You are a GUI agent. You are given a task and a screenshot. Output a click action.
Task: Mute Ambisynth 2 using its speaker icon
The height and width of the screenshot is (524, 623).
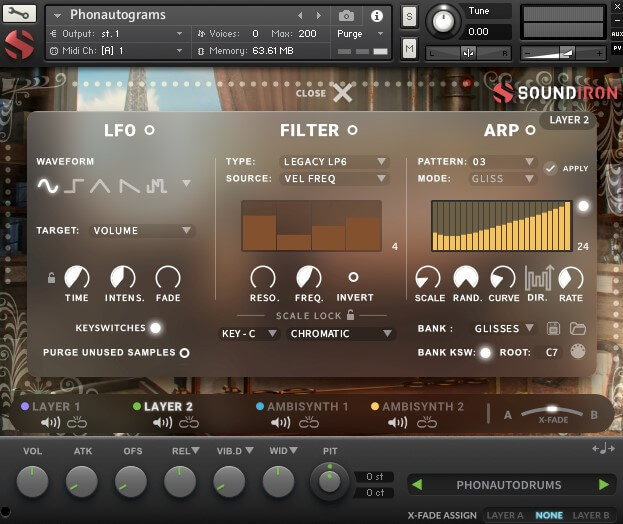point(397,422)
